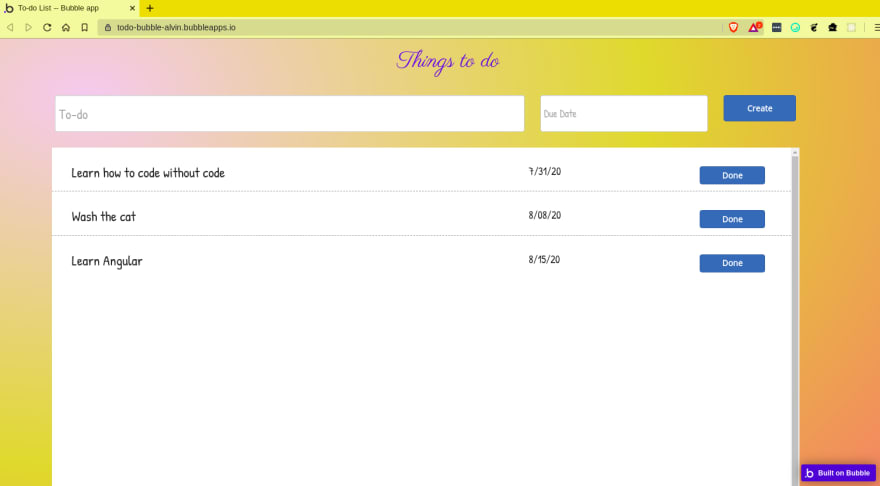Click the dark square extension icon

777,27
